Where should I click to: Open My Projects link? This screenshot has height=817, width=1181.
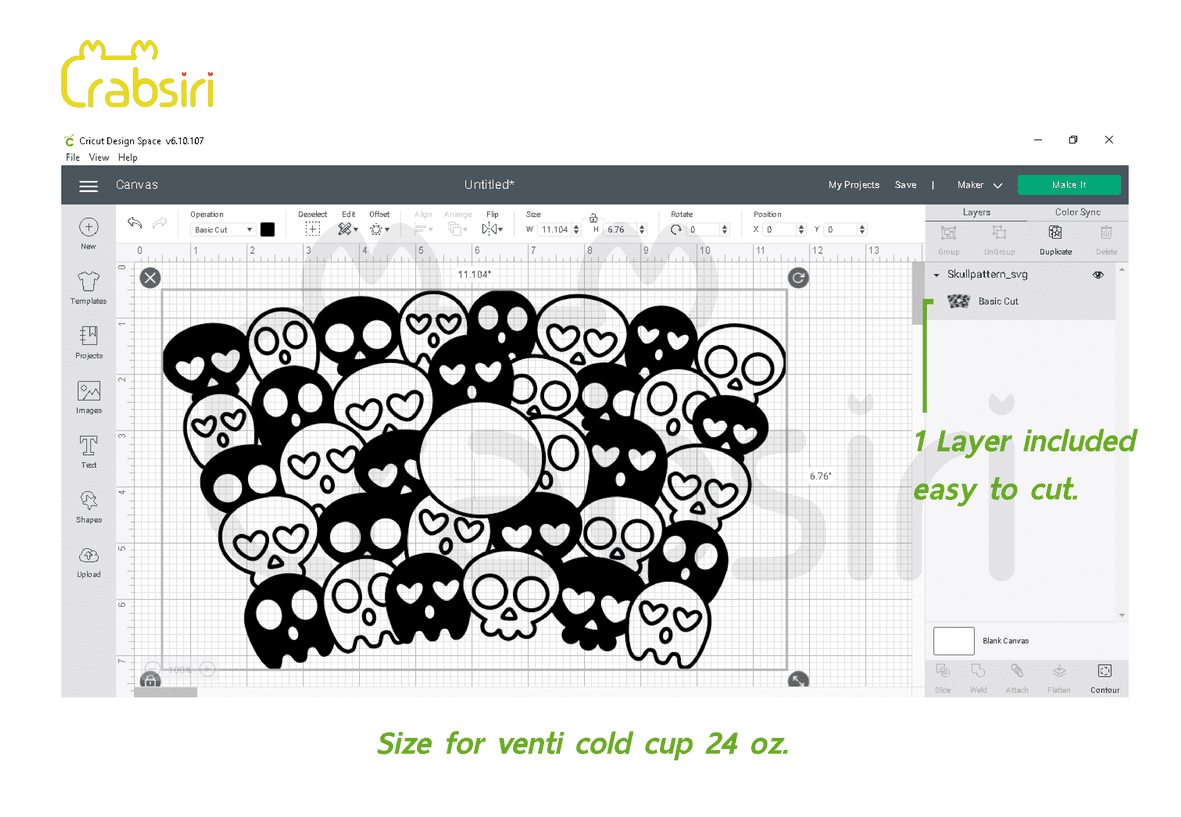853,185
